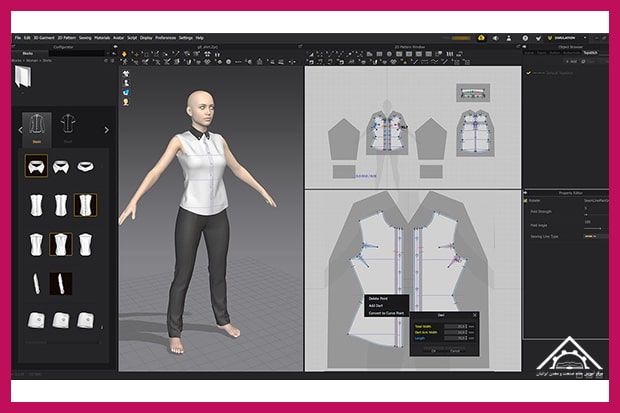The height and width of the screenshot is (413, 620).
Task: Click the Length input field in the Dart dialog
Action: 454,338
